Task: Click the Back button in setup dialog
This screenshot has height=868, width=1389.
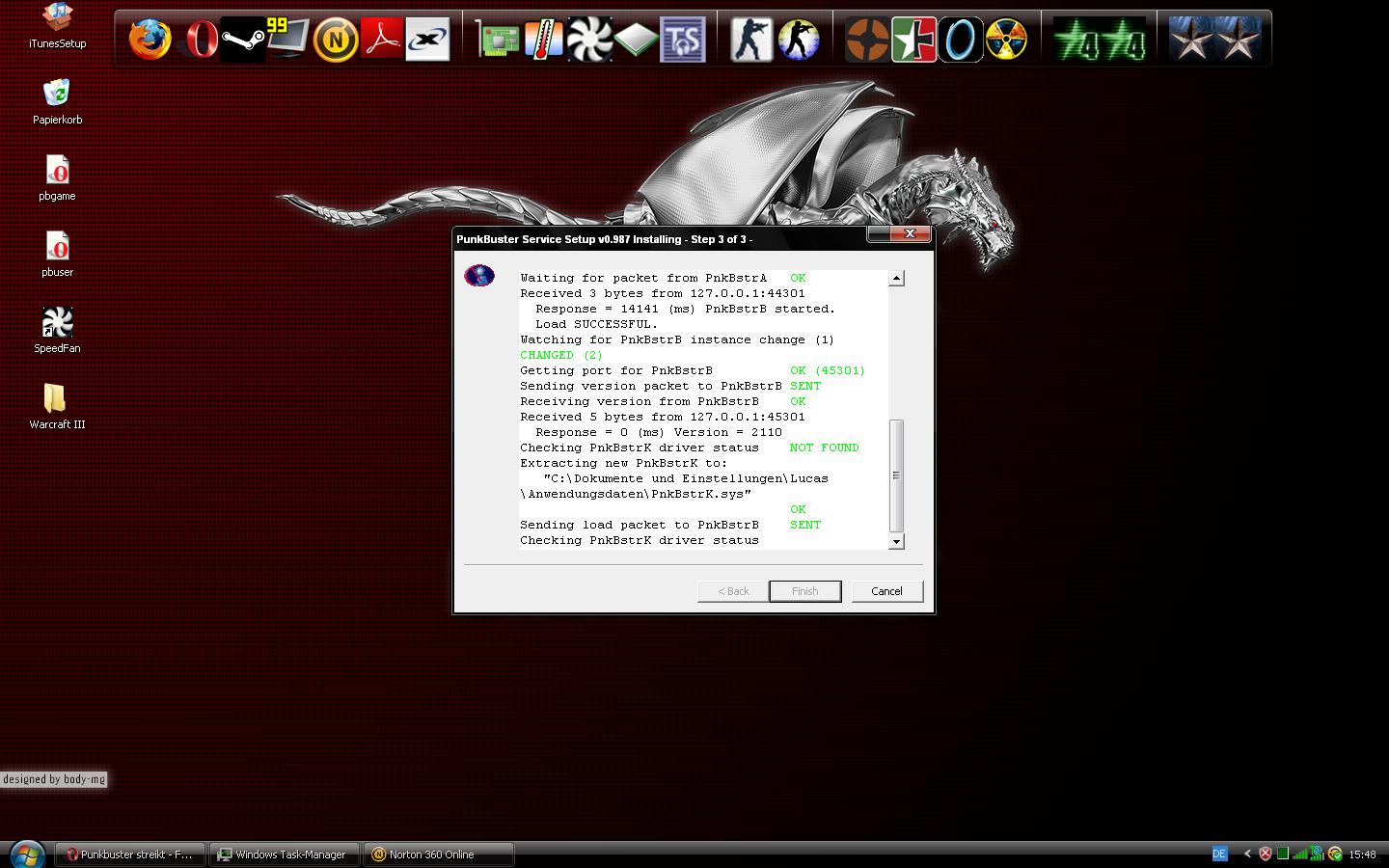Action: click(x=732, y=591)
